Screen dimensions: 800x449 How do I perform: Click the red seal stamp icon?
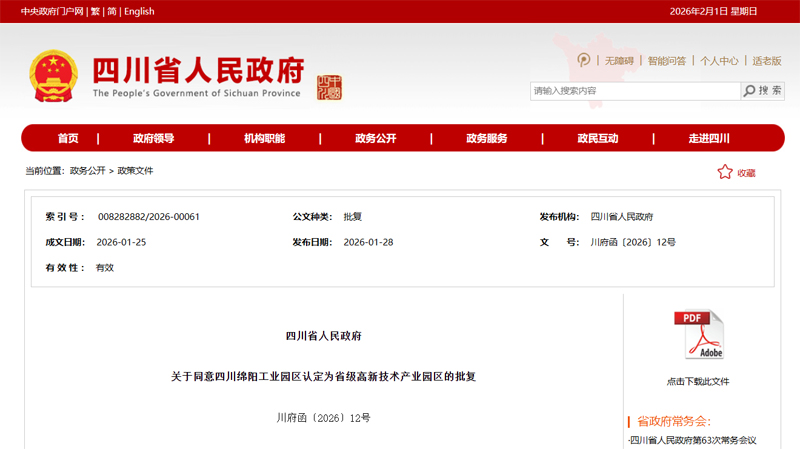pyautogui.click(x=329, y=87)
